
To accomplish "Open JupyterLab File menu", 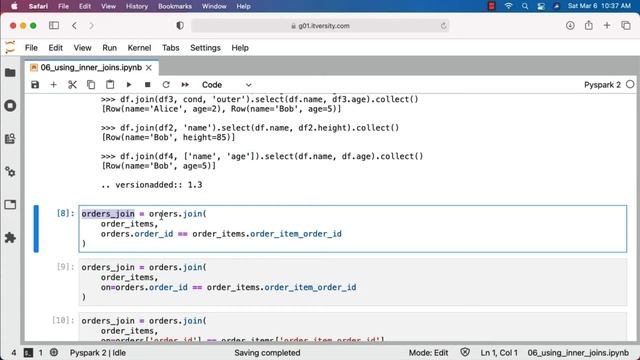I will 31,48.
